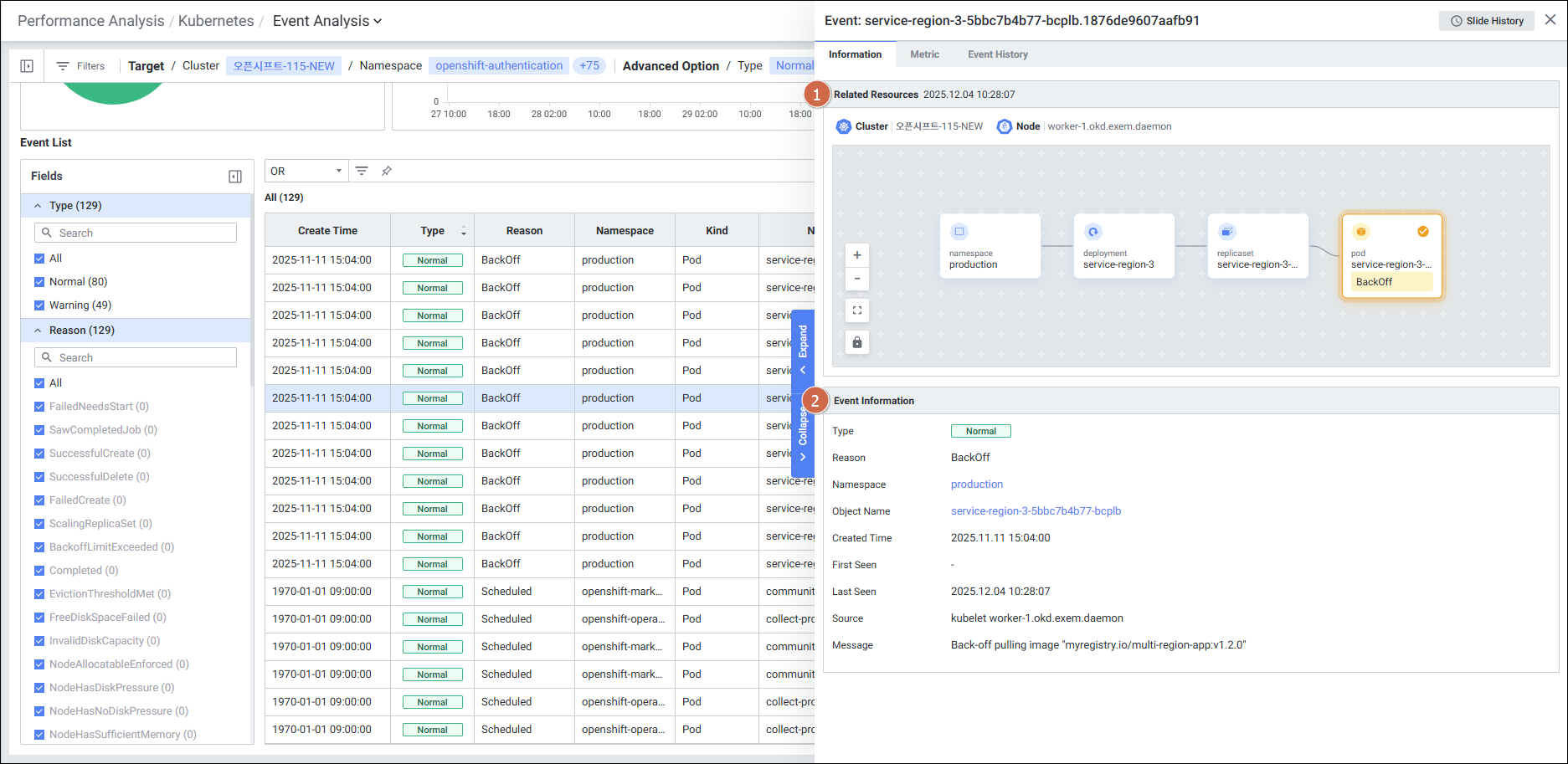Switch to the Event History tab
This screenshot has height=764, width=1568.
pyautogui.click(x=997, y=54)
